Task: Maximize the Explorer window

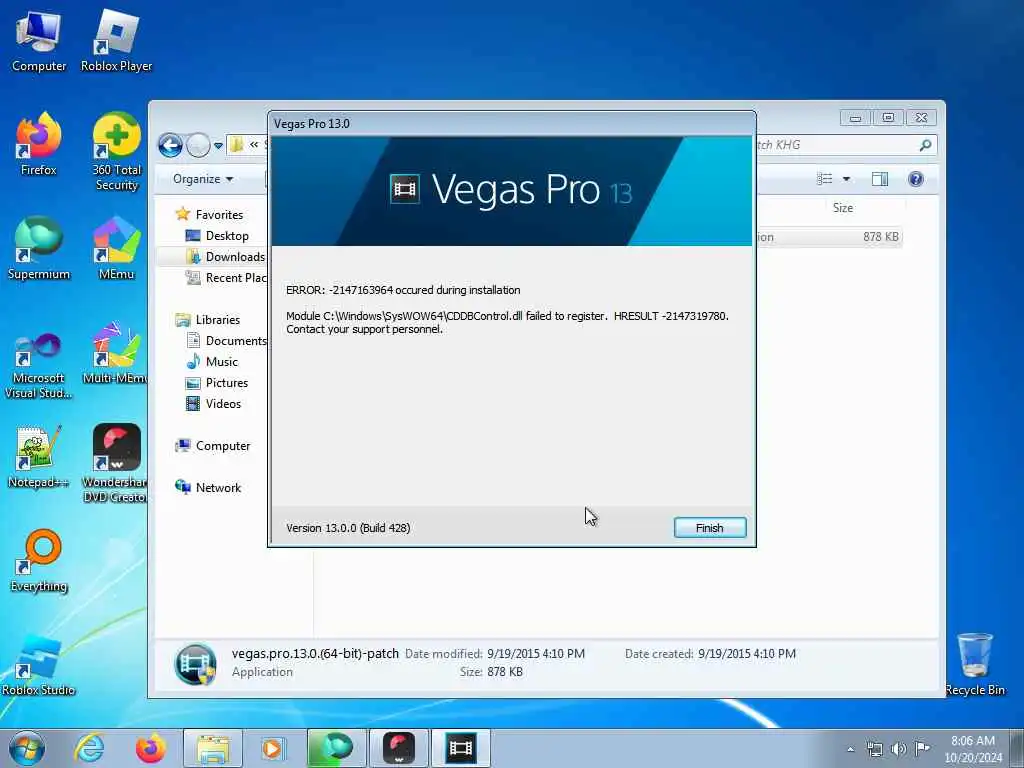Action: point(888,118)
